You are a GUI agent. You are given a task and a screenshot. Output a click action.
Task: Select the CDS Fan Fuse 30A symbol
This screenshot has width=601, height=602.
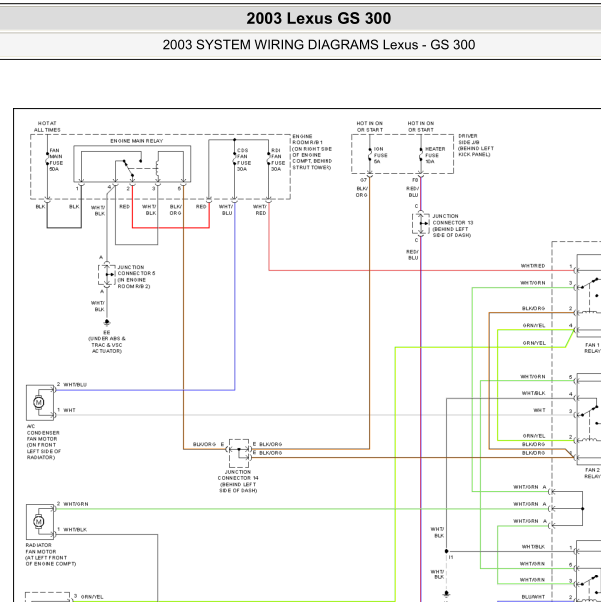tap(235, 158)
